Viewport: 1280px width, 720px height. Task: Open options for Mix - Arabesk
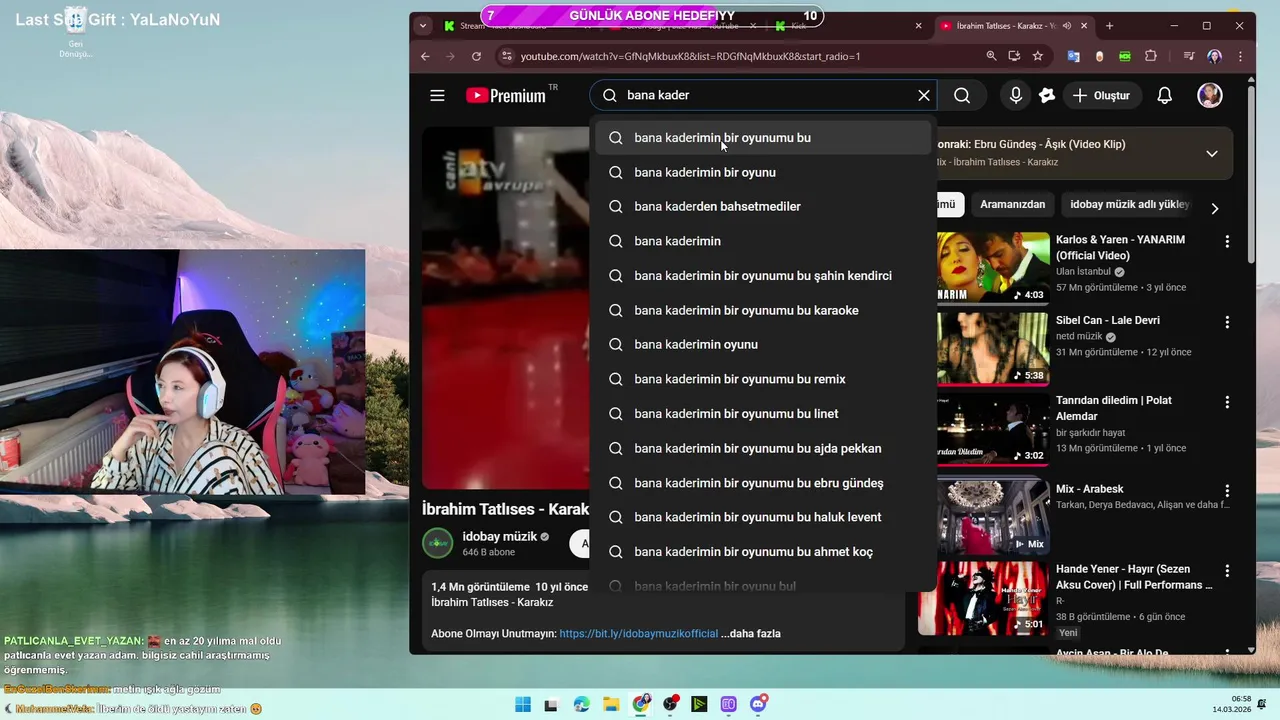1227,491
